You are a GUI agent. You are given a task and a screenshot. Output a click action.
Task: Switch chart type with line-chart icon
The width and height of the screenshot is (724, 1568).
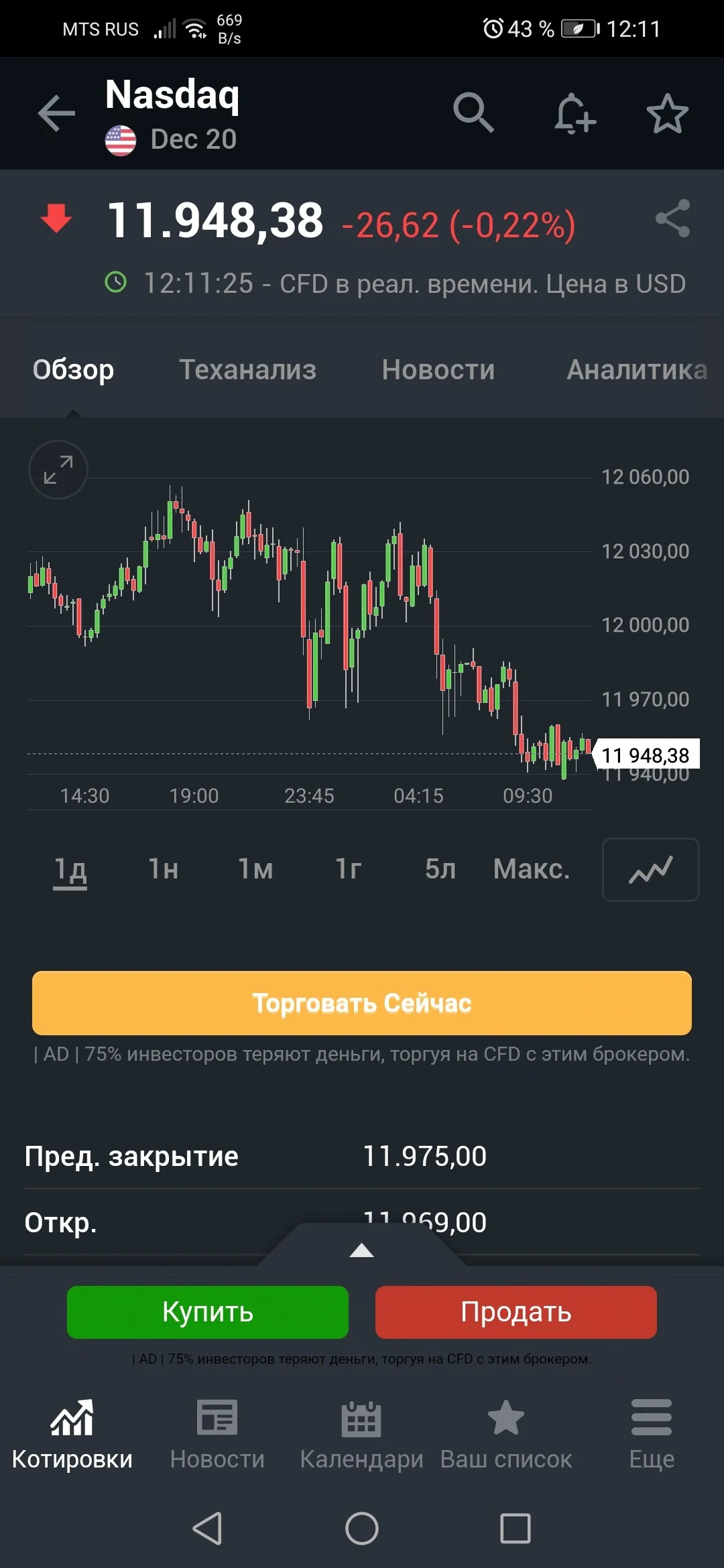tap(650, 870)
